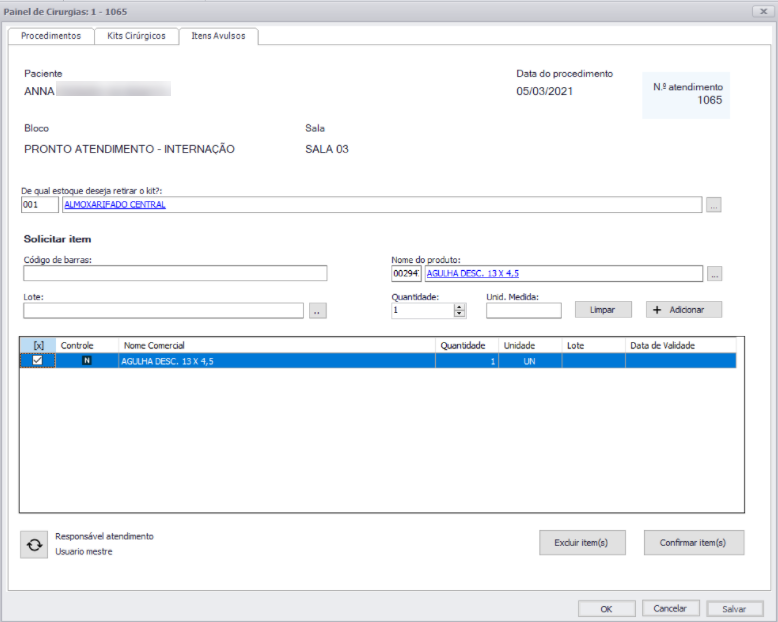Select the Itens Avulsos tab

tap(218, 36)
